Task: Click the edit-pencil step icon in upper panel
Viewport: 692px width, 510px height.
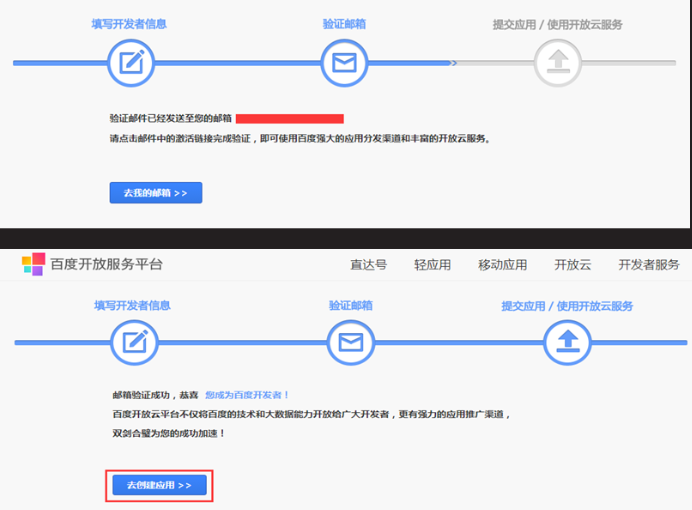Action: [131, 63]
